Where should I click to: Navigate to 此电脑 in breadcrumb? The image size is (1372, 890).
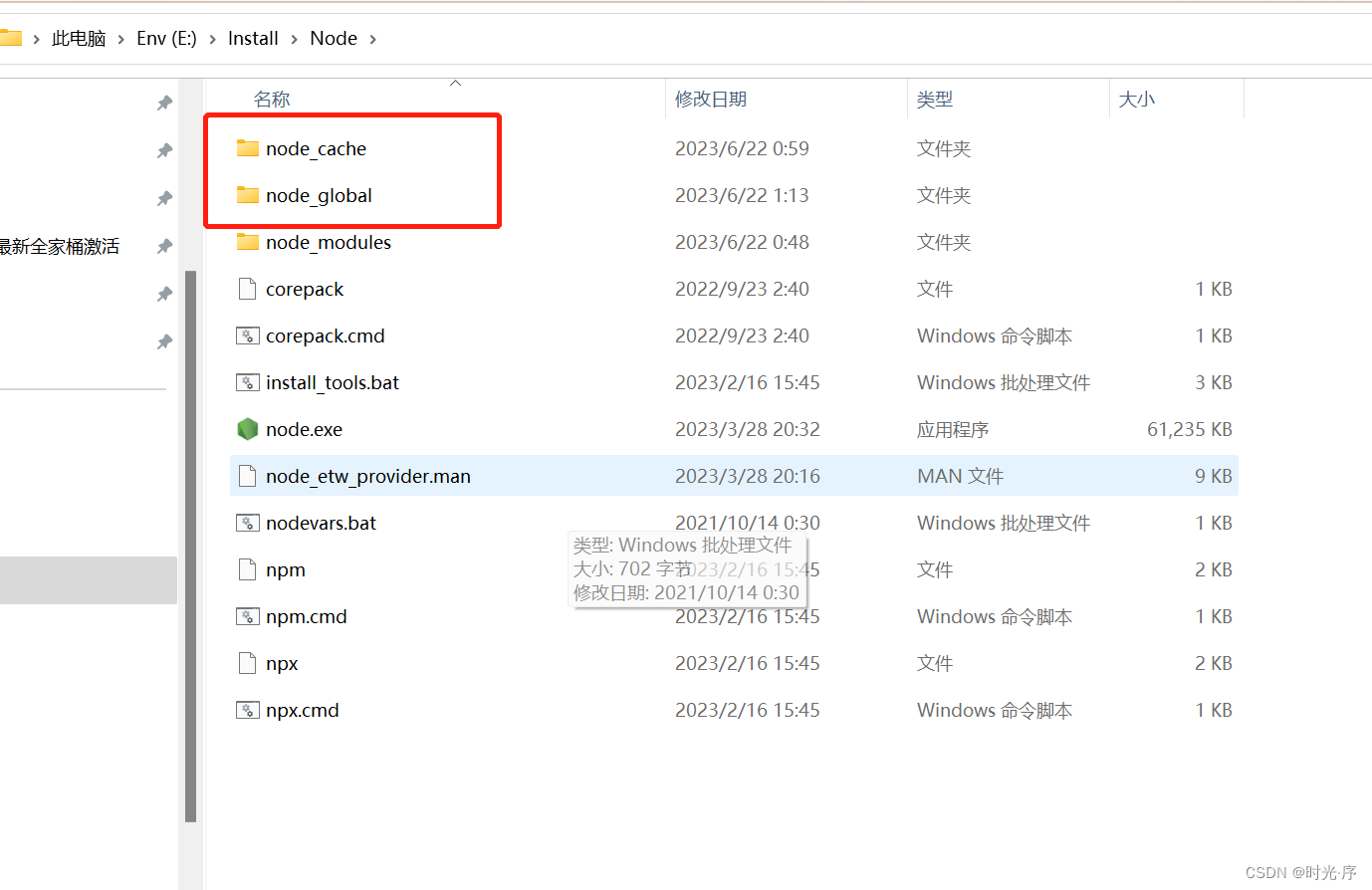coord(79,38)
